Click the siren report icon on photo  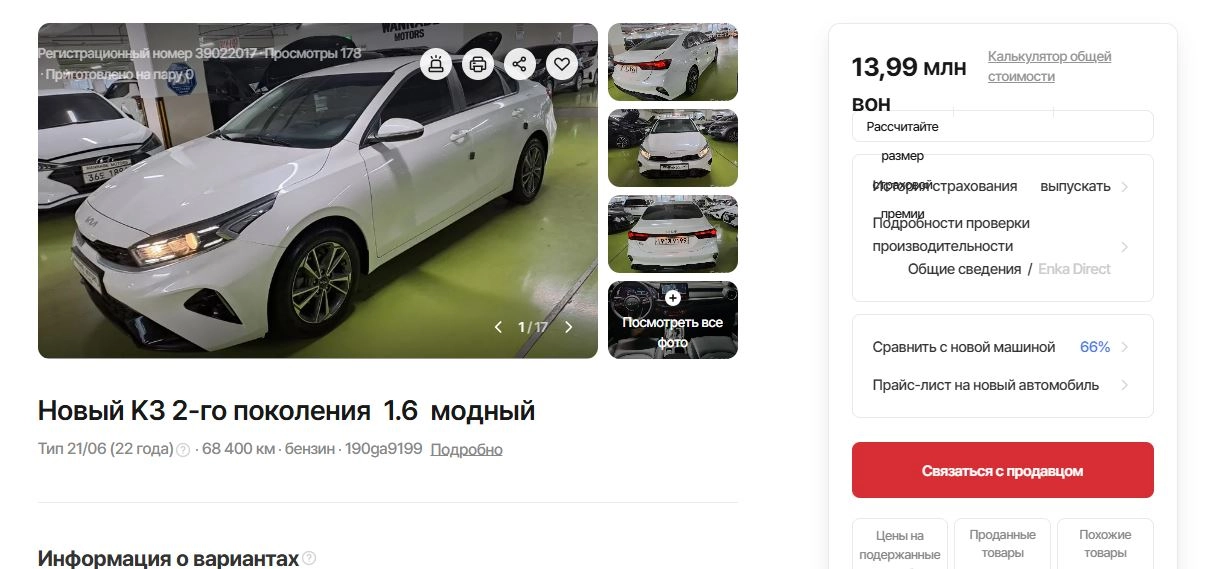(x=435, y=65)
